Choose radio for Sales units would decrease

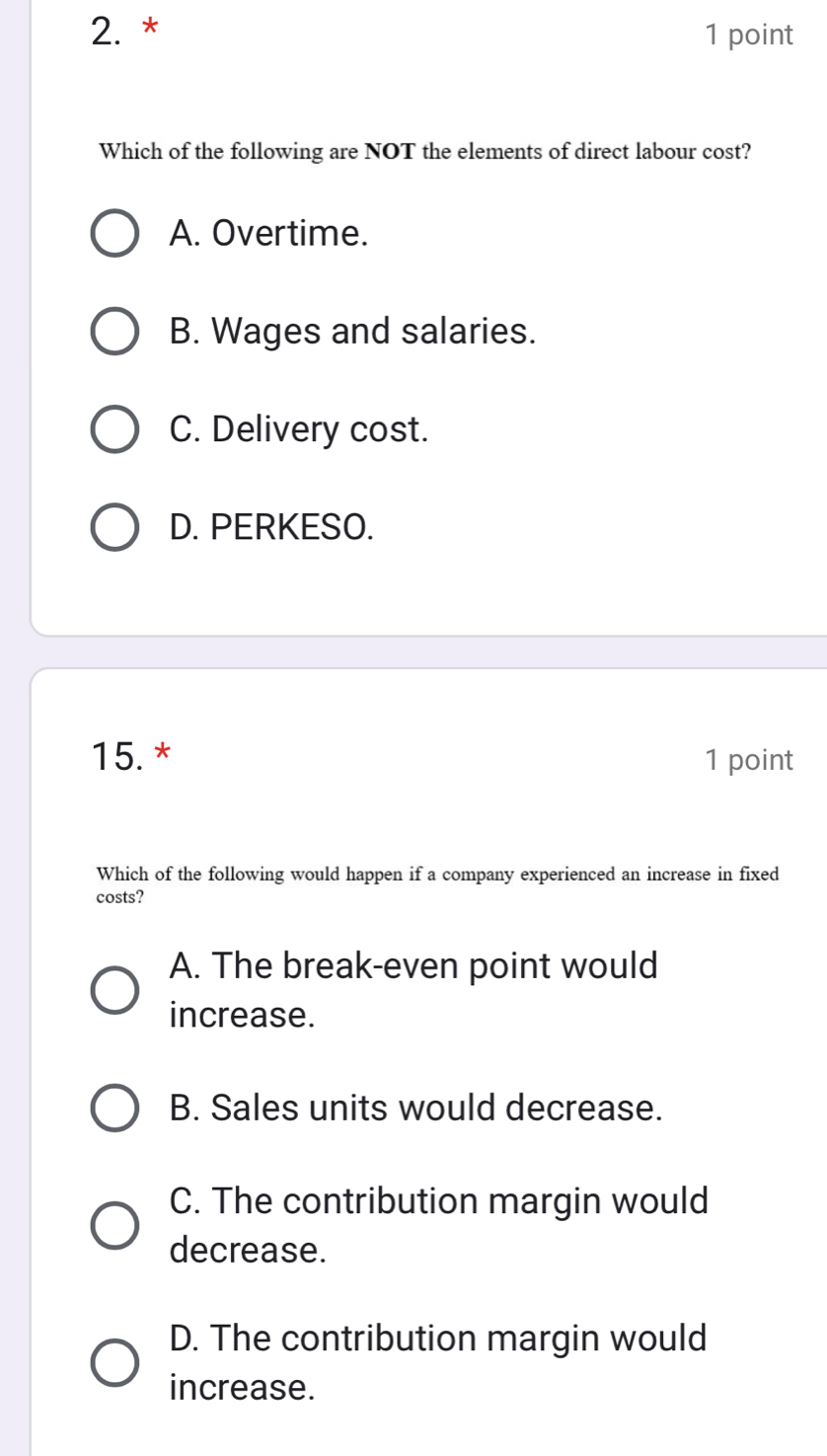tap(114, 1109)
